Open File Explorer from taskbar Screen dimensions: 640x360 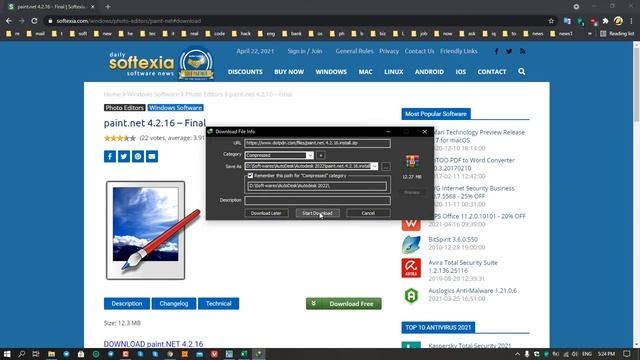click(x=51, y=354)
